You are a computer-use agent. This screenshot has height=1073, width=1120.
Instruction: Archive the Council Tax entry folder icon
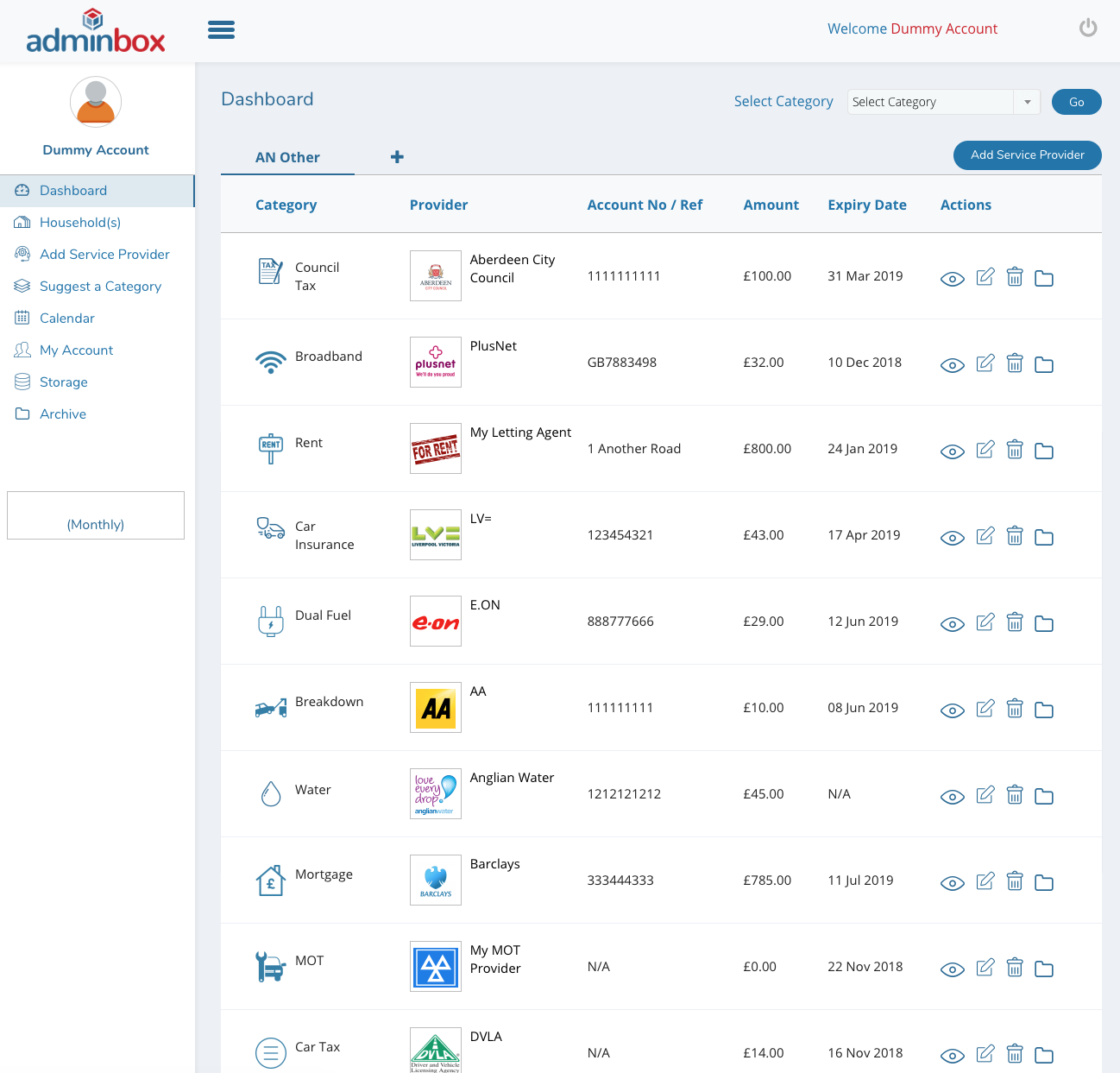(x=1044, y=278)
